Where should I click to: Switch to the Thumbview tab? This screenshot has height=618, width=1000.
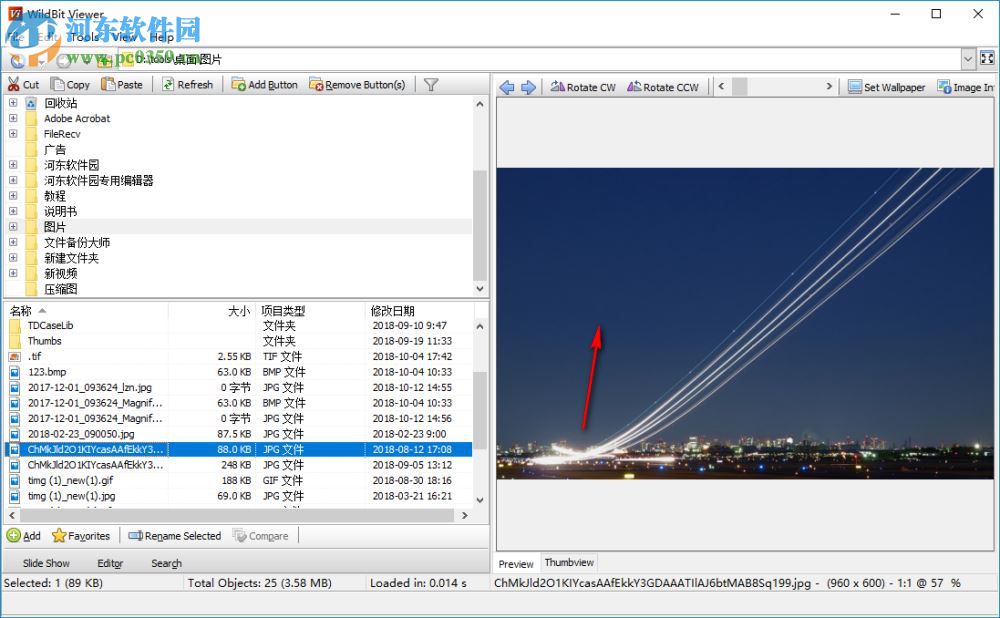pyautogui.click(x=569, y=563)
